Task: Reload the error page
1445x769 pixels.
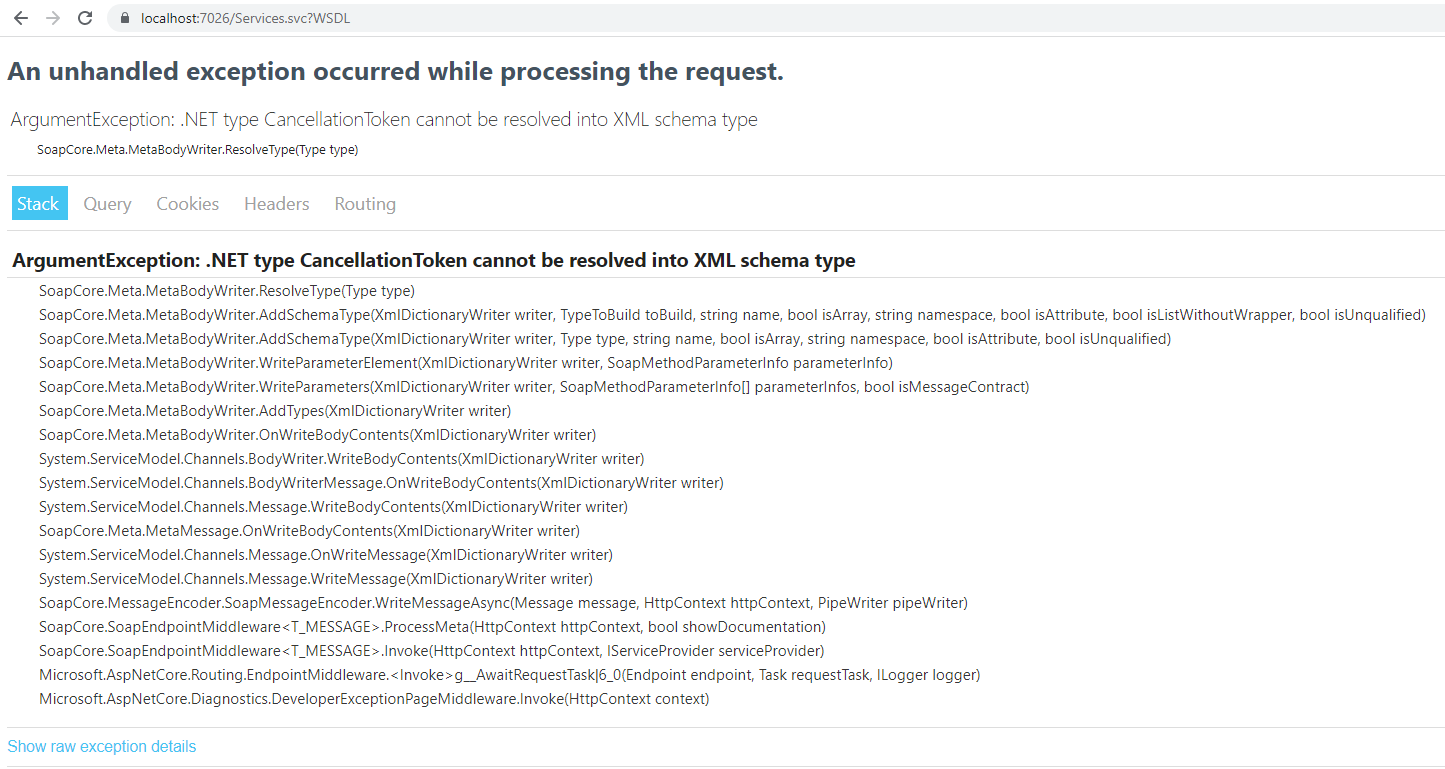Action: [85, 18]
